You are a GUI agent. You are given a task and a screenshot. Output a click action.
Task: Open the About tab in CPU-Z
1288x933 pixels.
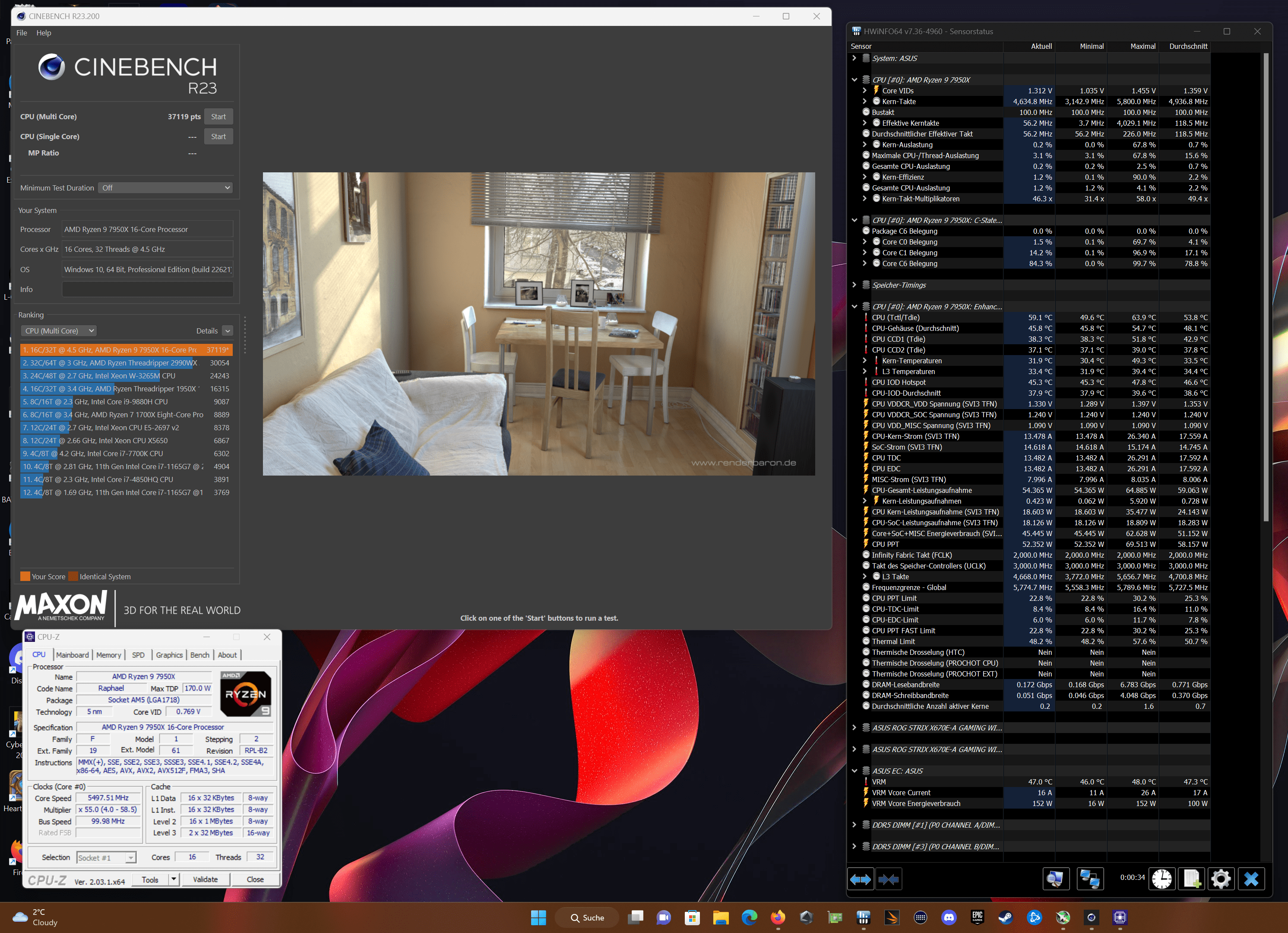click(x=227, y=654)
